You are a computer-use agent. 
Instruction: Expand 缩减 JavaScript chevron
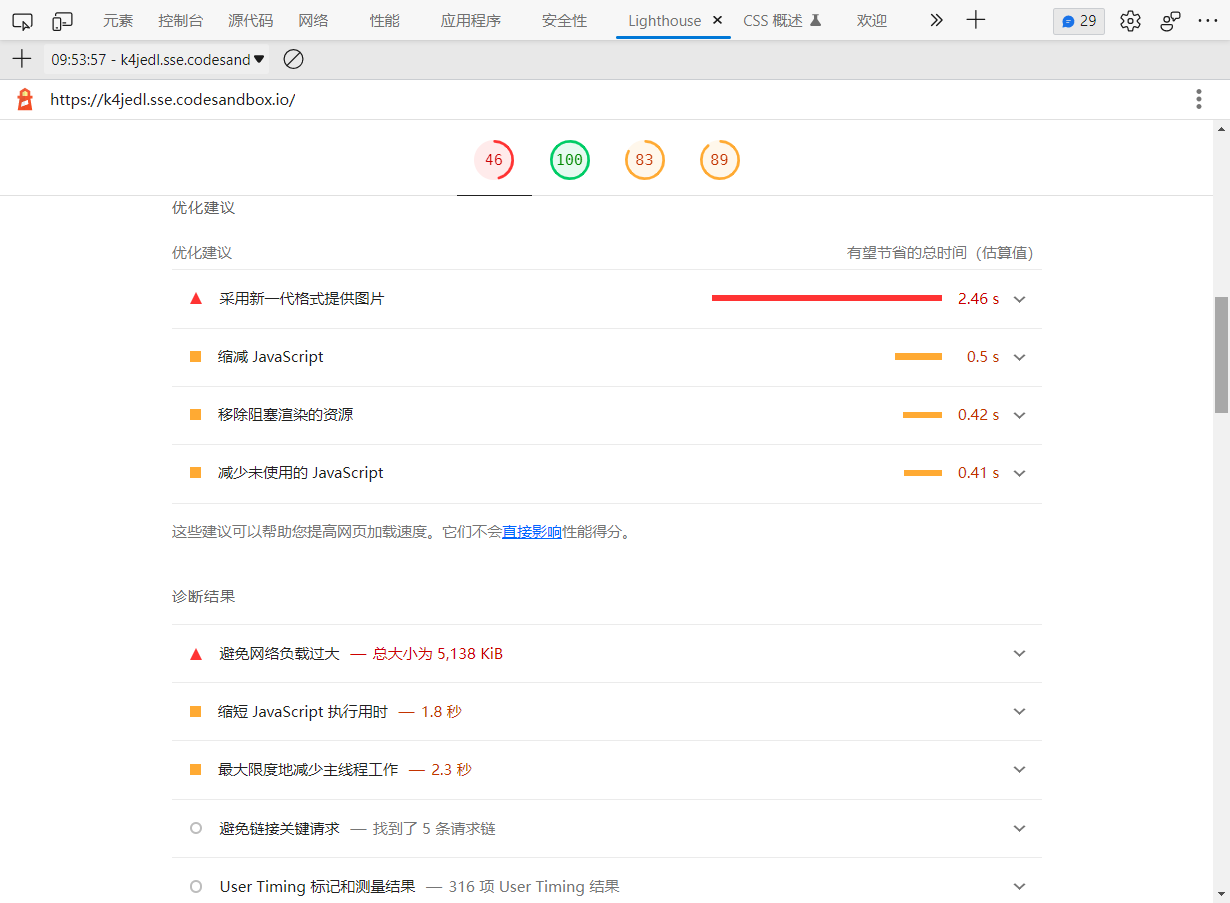click(1020, 357)
